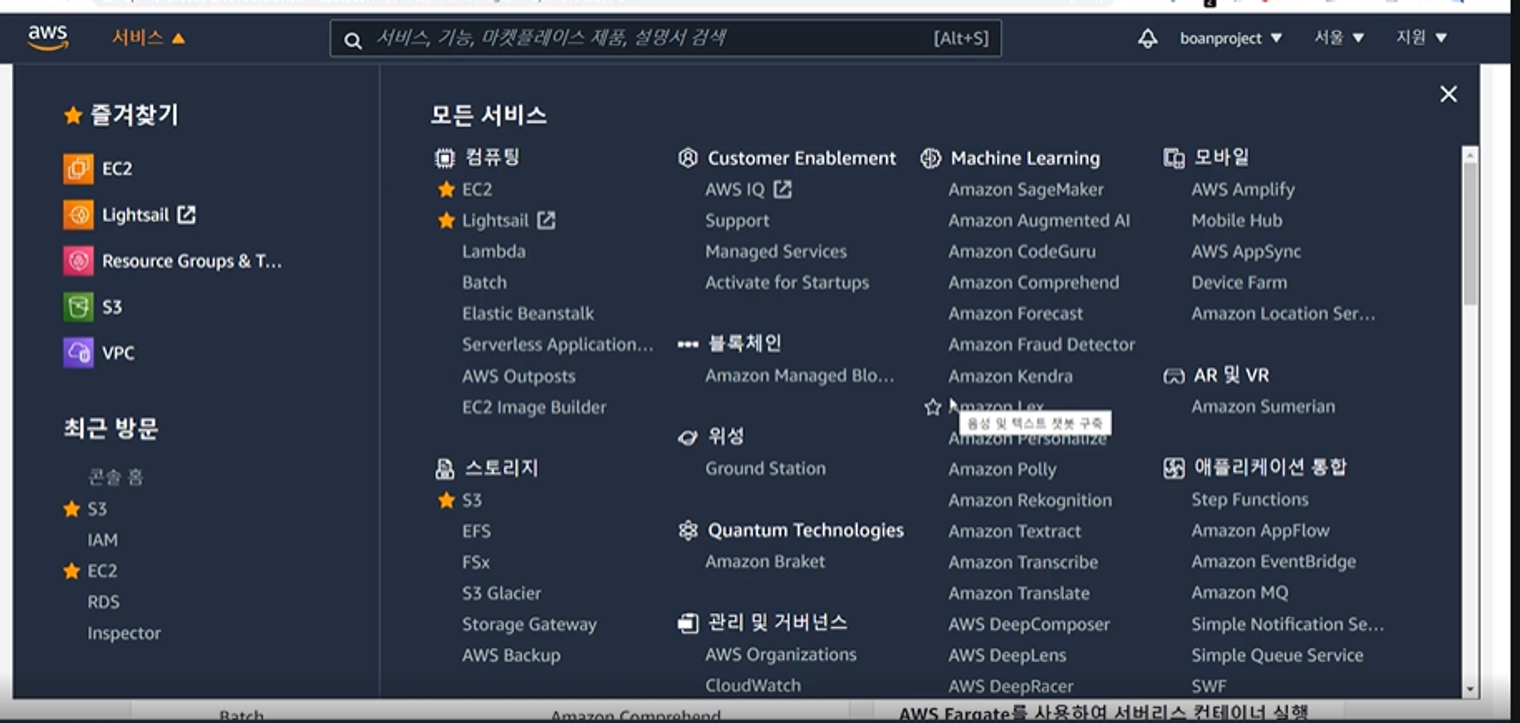Open Amazon SageMaker

click(1025, 189)
